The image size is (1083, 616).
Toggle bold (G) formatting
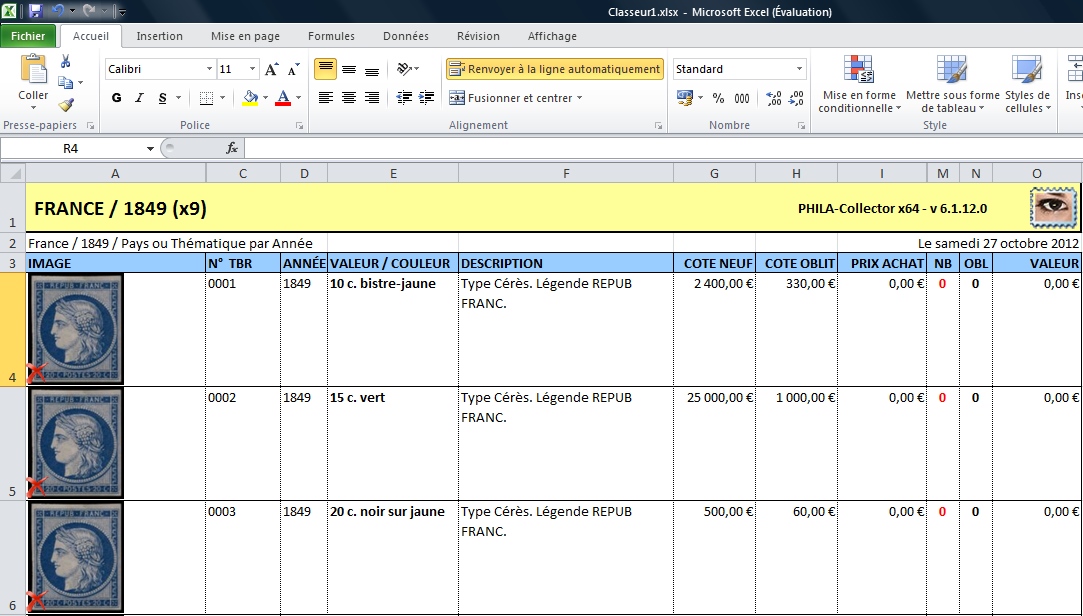point(117,98)
